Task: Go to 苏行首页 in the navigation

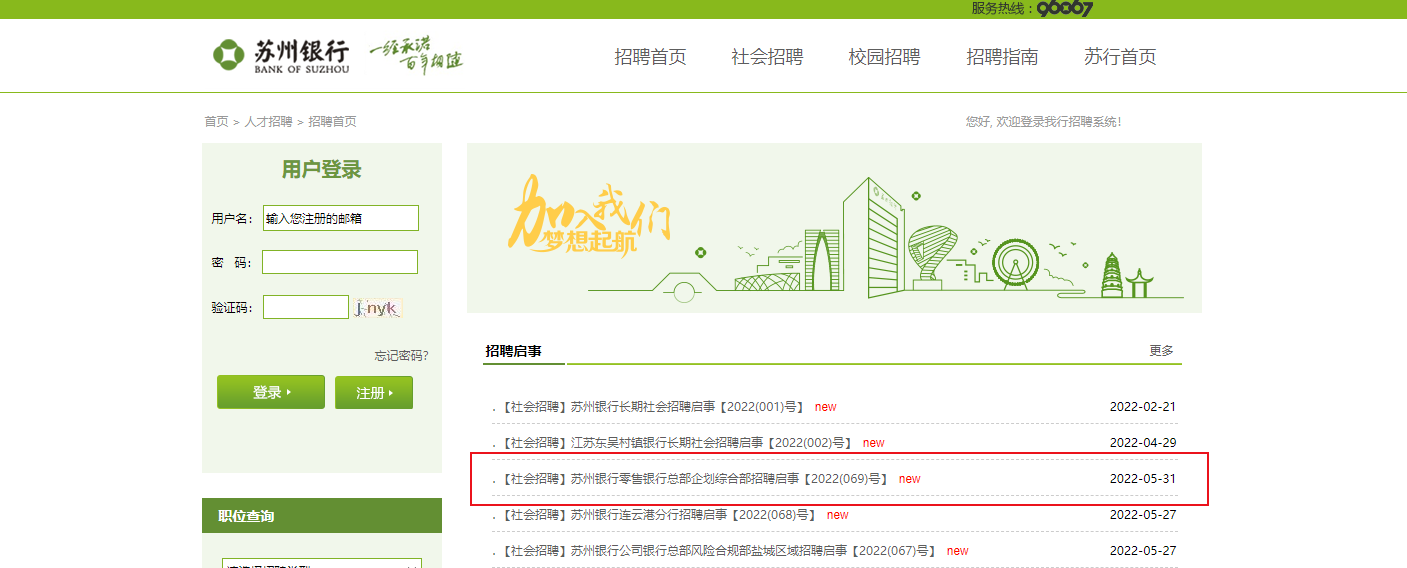Action: 1120,57
